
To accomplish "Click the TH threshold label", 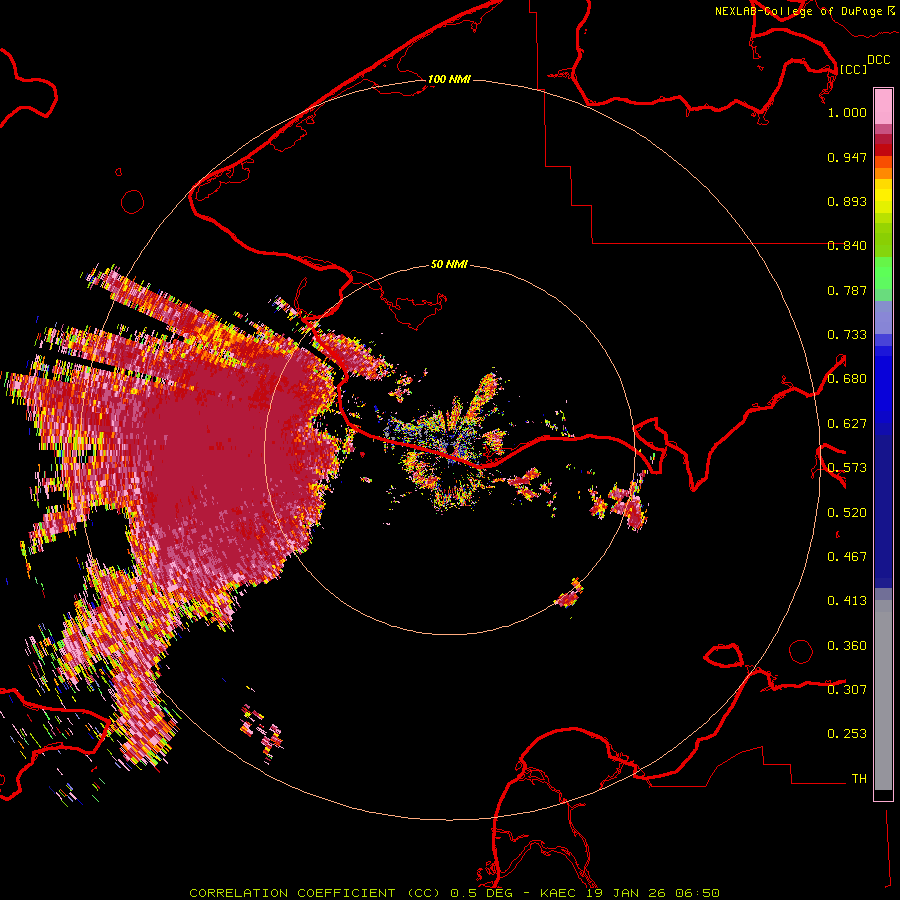I will [859, 779].
